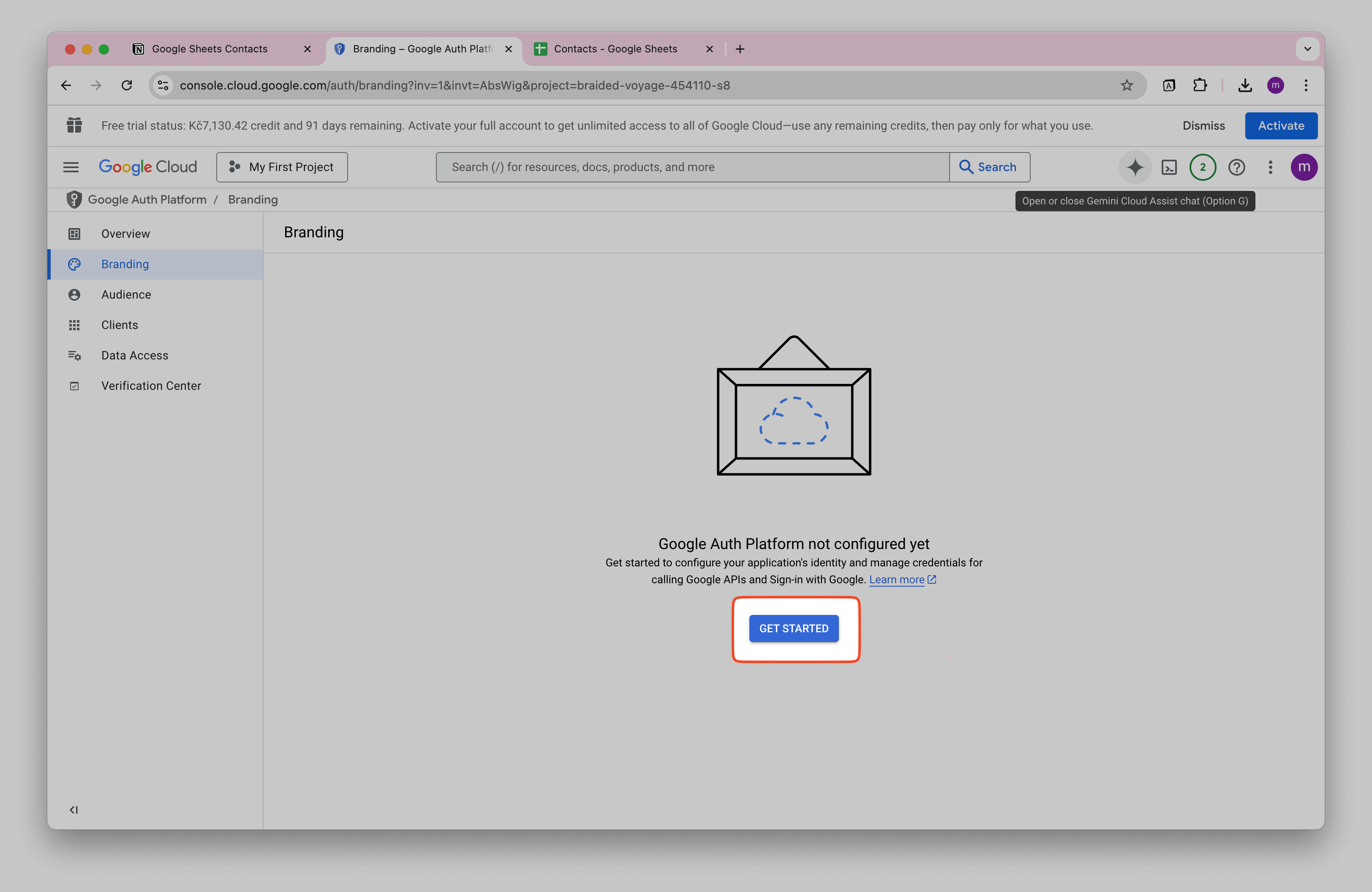
Task: Open the browser tab search chevron
Action: tap(1307, 49)
